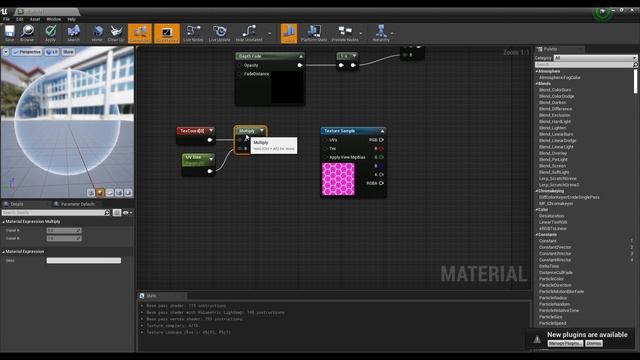Click the Const B value field
The width and height of the screenshot is (640, 360).
pyautogui.click(x=64, y=238)
